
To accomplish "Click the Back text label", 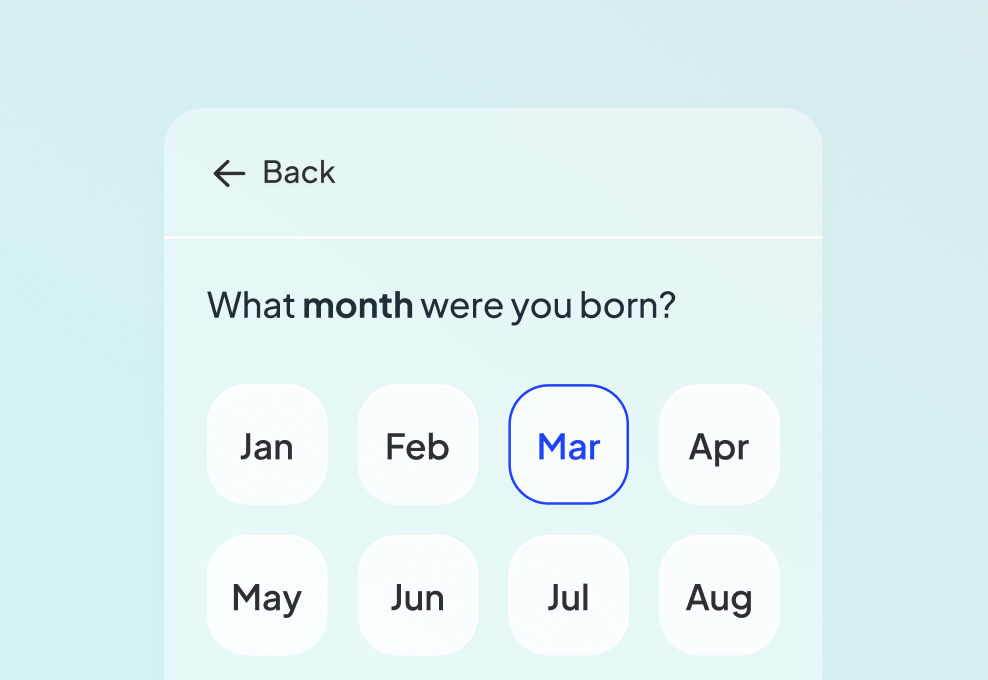I will click(298, 173).
